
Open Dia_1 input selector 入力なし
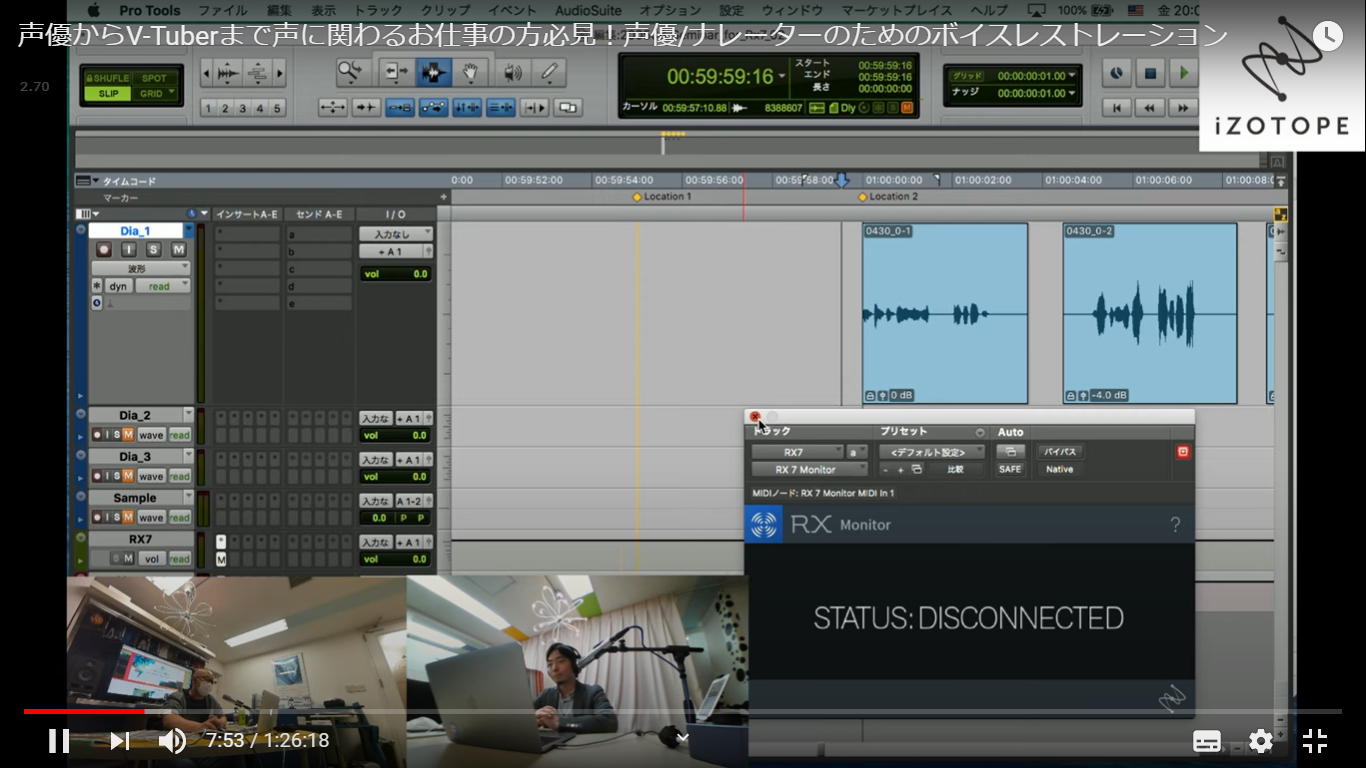(396, 233)
